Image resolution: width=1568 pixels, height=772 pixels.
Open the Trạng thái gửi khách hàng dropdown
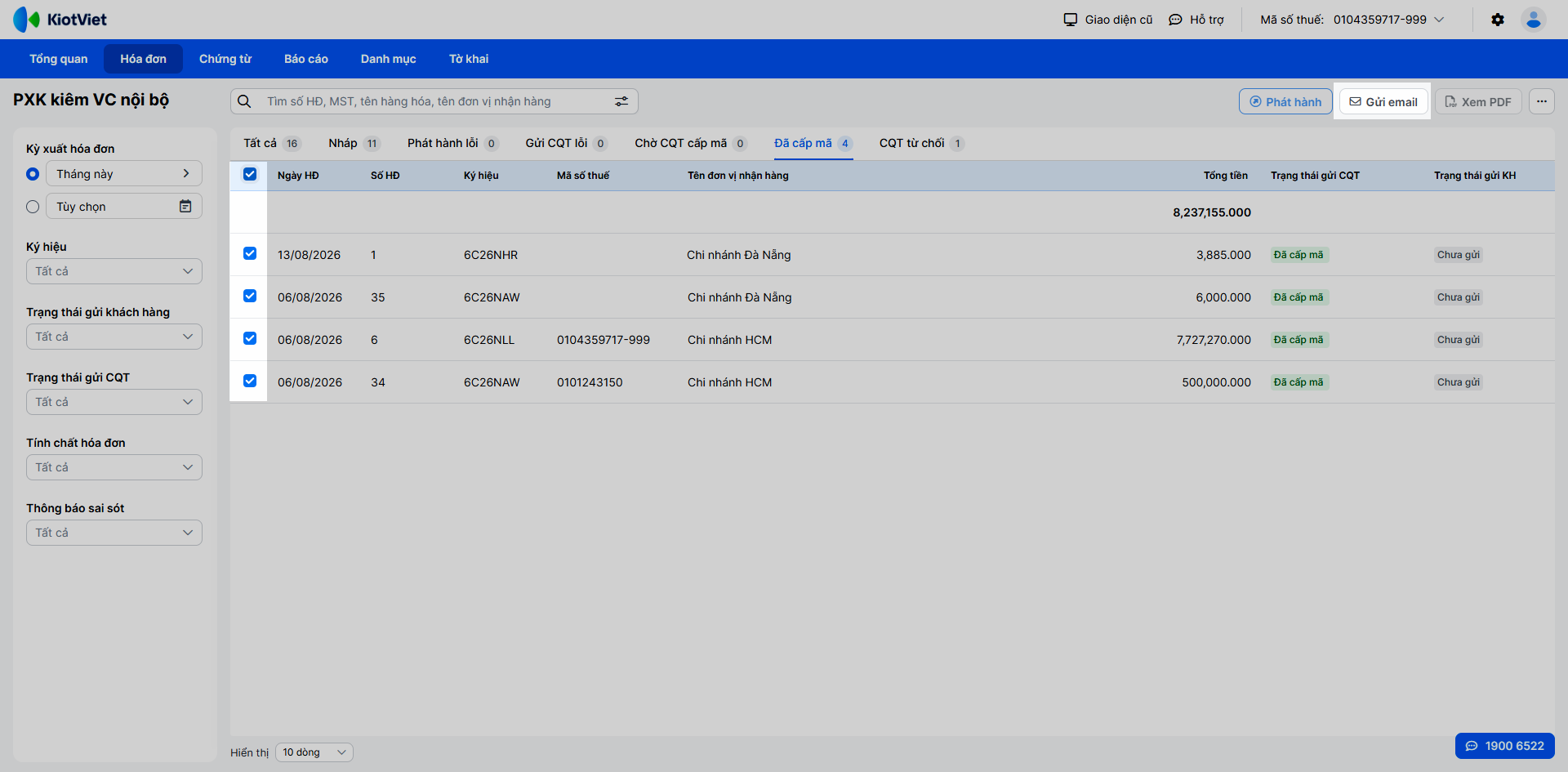[x=114, y=337]
